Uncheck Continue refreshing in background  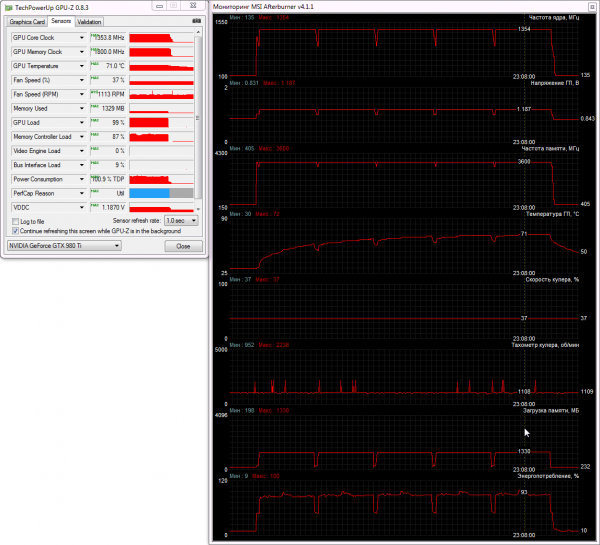tap(15, 231)
